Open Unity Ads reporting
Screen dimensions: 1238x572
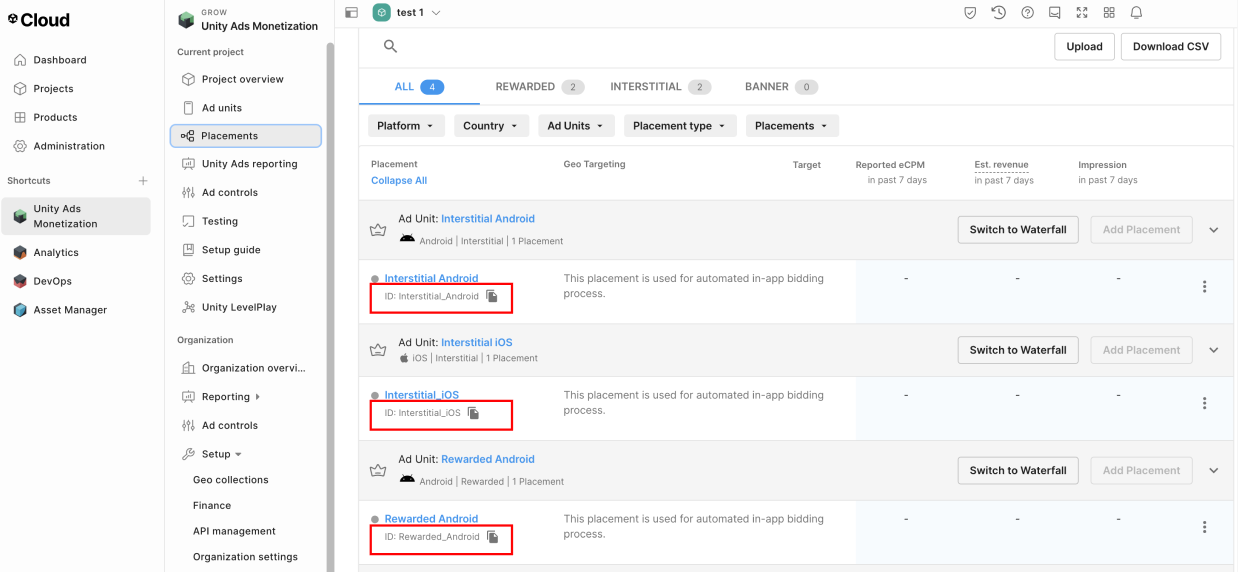[249, 164]
